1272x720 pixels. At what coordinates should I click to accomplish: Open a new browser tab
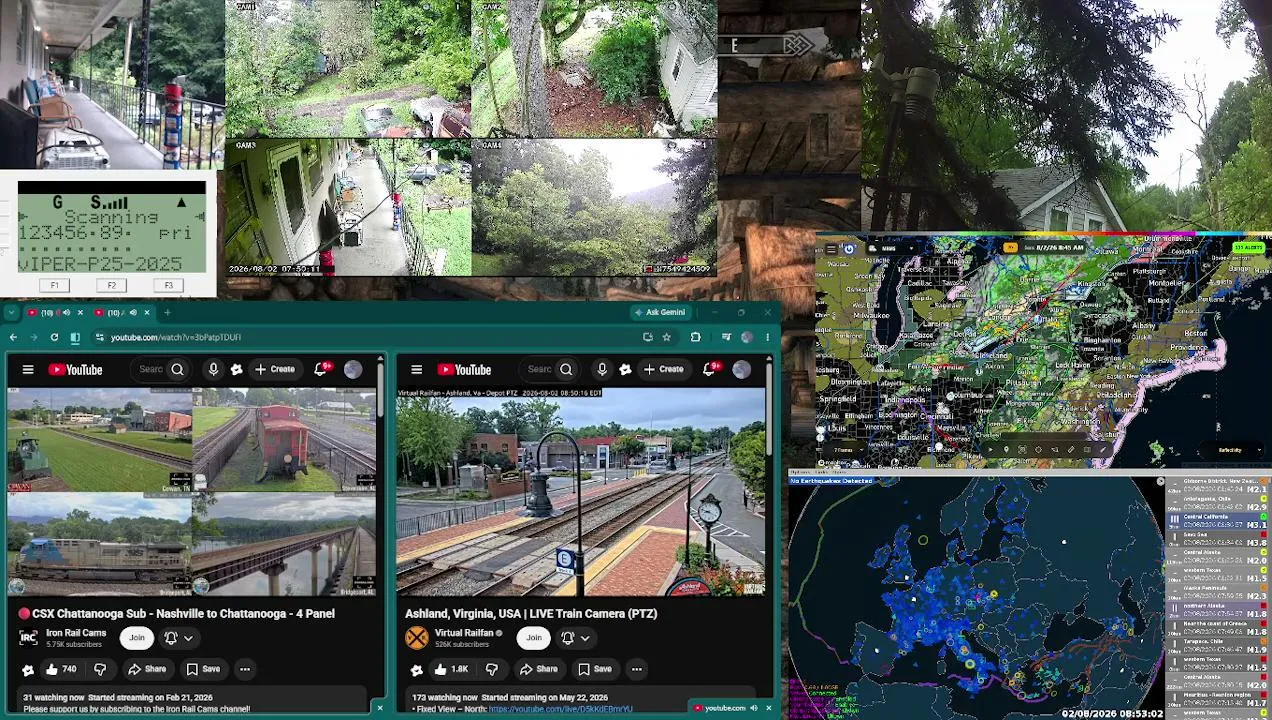coord(167,313)
